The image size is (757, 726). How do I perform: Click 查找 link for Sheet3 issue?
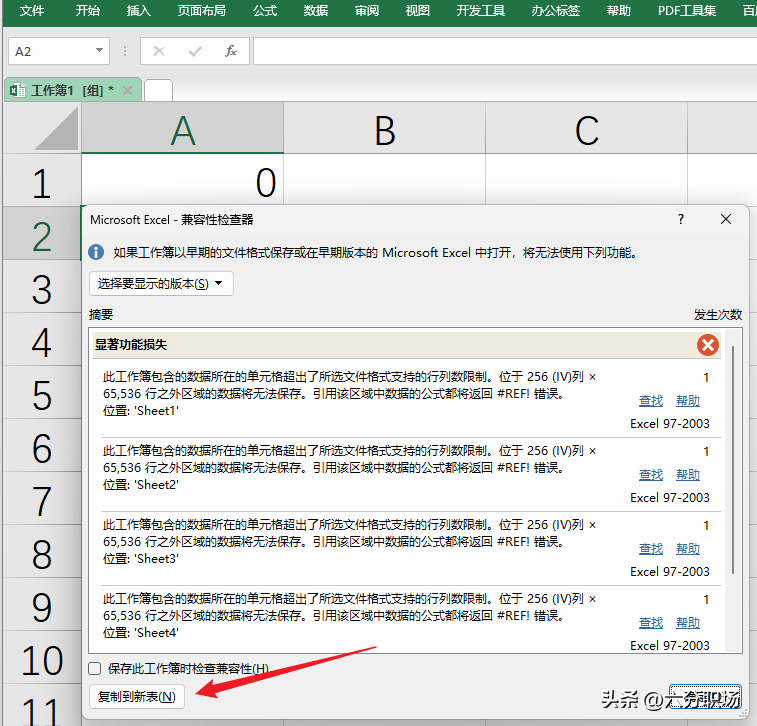point(651,549)
